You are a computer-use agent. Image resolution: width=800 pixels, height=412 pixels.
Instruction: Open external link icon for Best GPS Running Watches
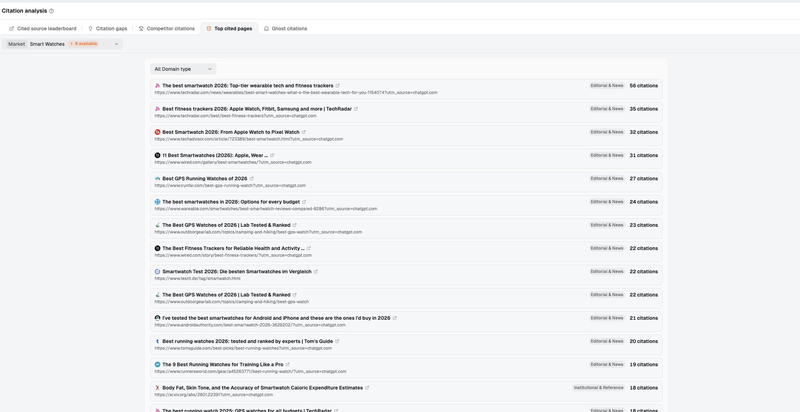[252, 178]
